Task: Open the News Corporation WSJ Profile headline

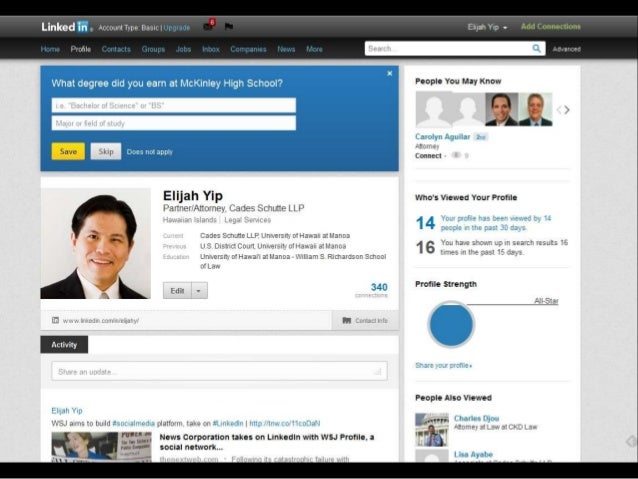Action: (267, 442)
